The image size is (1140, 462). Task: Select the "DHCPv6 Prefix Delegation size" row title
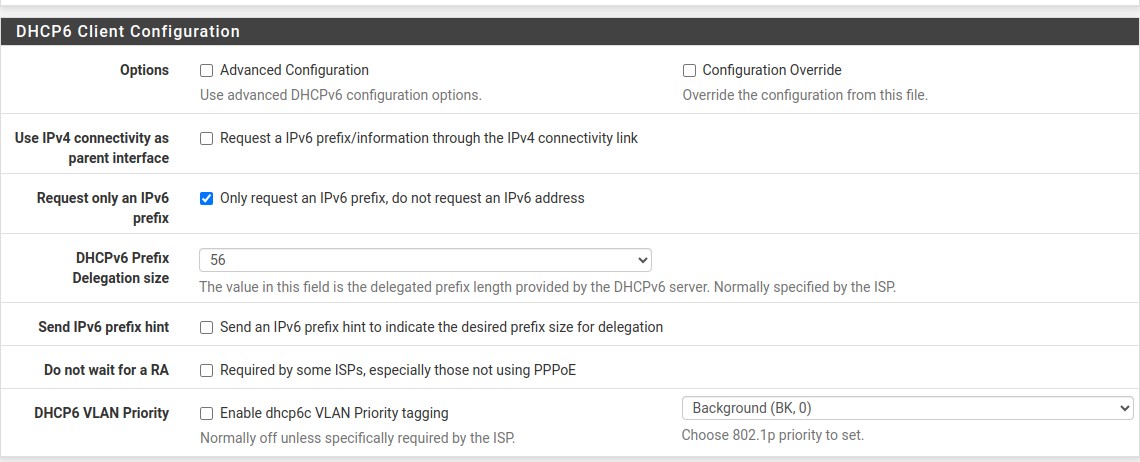[122, 268]
